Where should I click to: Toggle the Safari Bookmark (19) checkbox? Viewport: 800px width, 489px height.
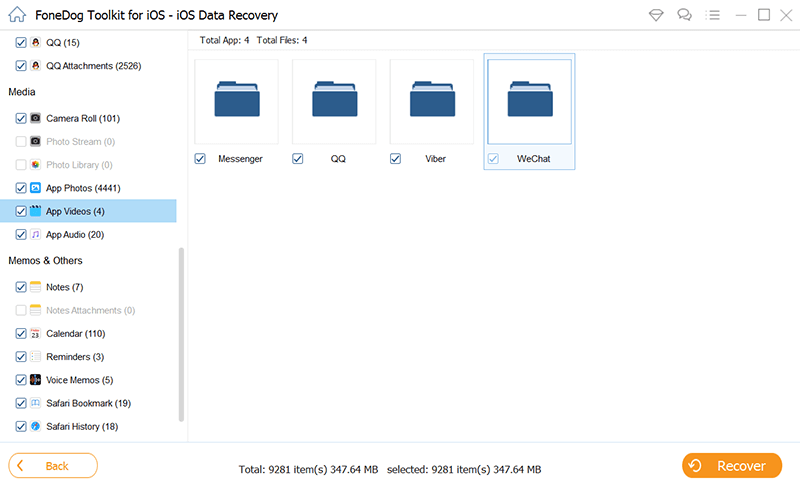20,403
